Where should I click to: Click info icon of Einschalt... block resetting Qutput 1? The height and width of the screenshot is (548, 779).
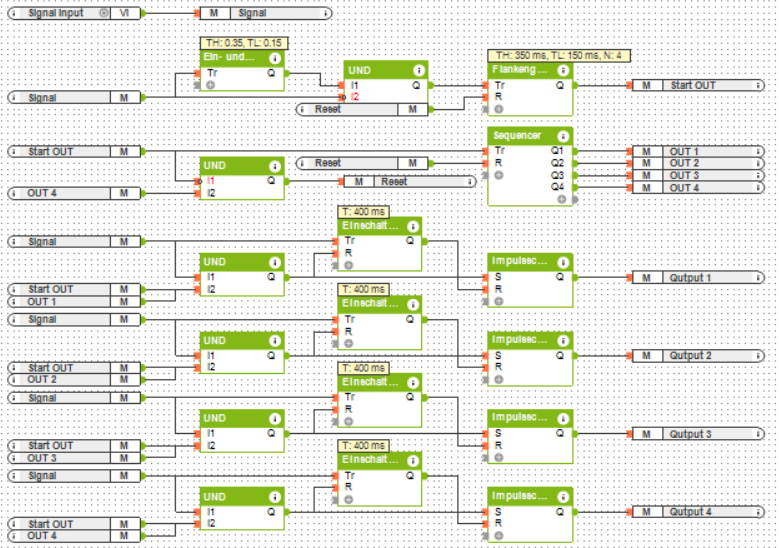point(413,227)
